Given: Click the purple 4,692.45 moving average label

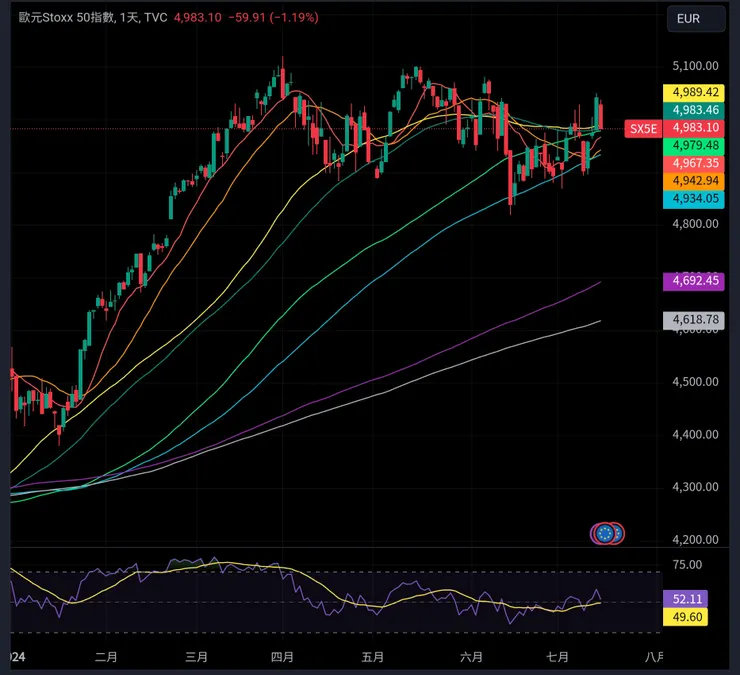Looking at the screenshot, I should (x=695, y=281).
